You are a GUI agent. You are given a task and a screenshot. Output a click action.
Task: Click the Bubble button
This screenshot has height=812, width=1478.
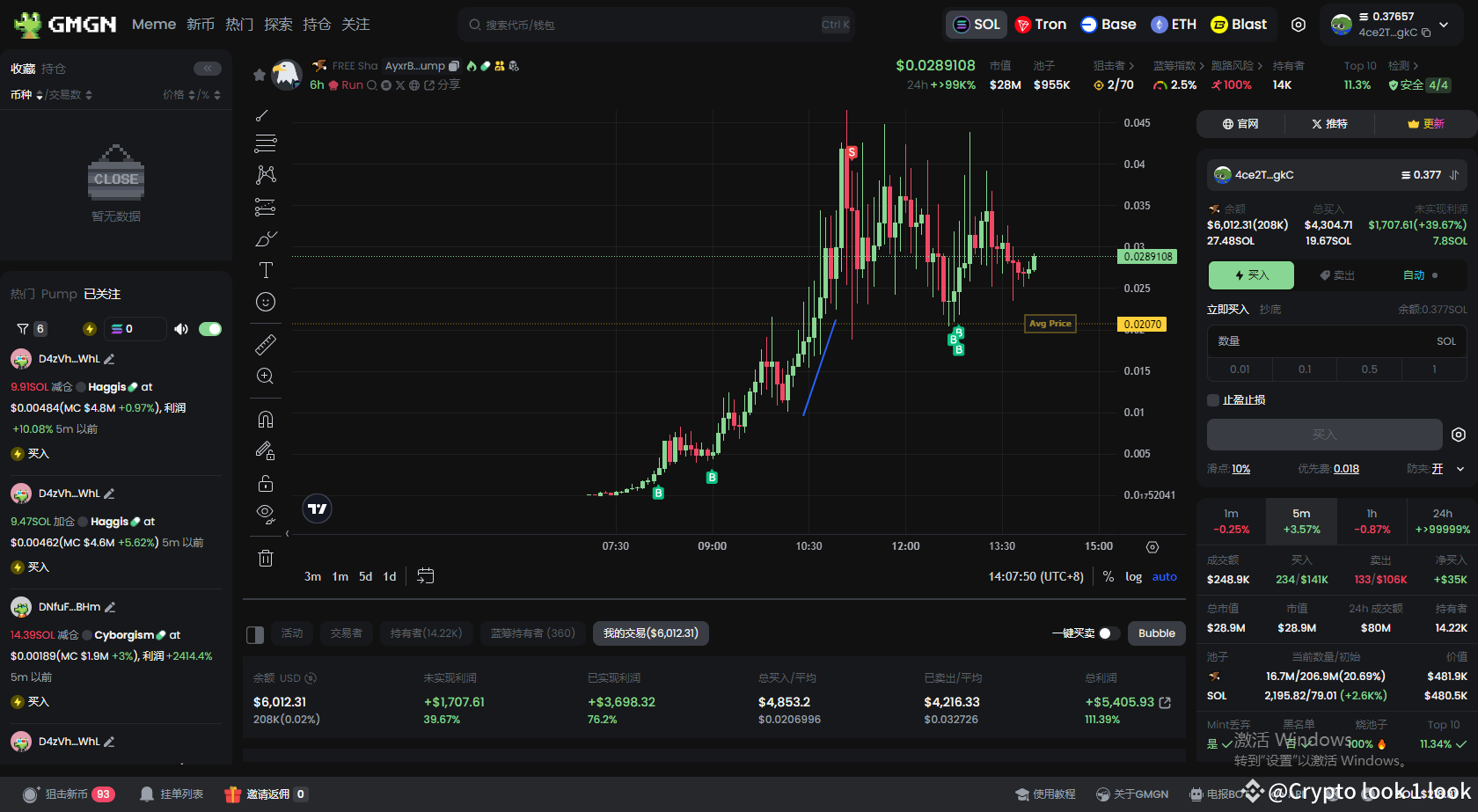point(1156,633)
